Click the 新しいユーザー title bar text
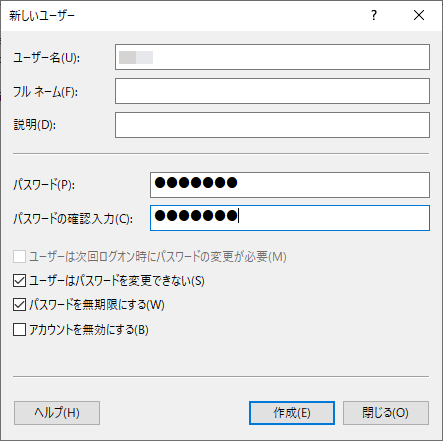 [42, 16]
